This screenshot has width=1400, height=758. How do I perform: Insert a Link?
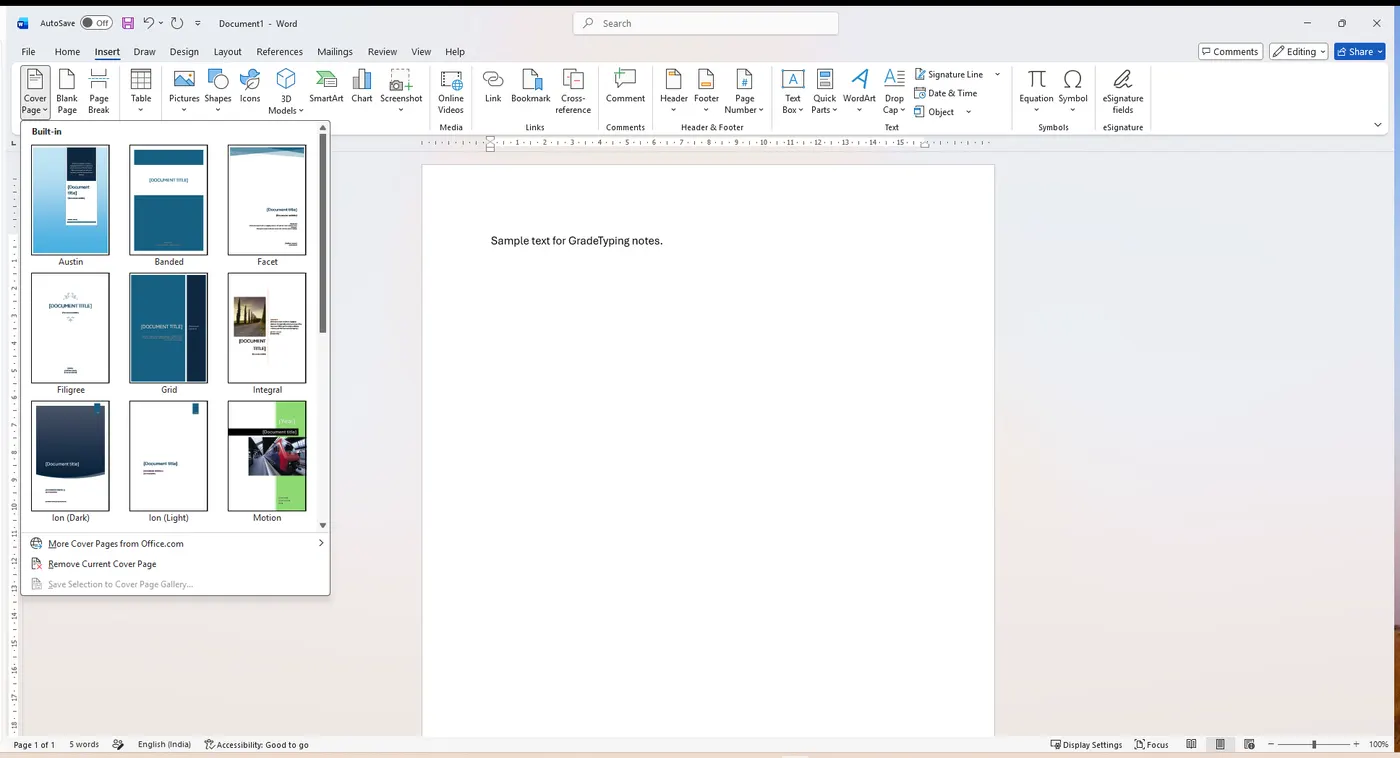pos(493,87)
